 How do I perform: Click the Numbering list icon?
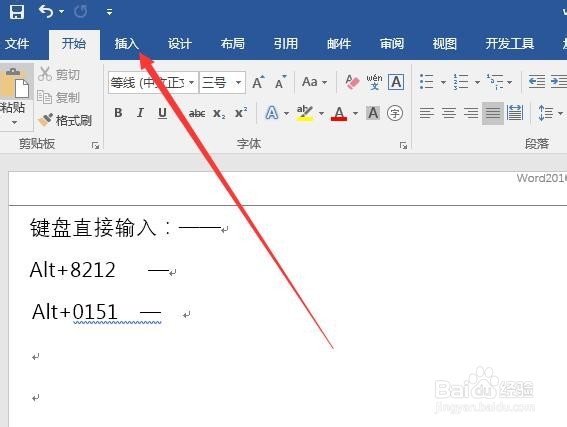pos(461,82)
